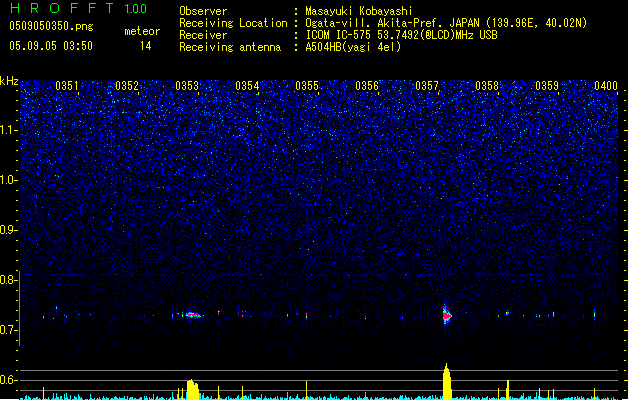Image resolution: width=629 pixels, height=400 pixels.
Task: Click the HROFFT title text
Action: pos(63,8)
